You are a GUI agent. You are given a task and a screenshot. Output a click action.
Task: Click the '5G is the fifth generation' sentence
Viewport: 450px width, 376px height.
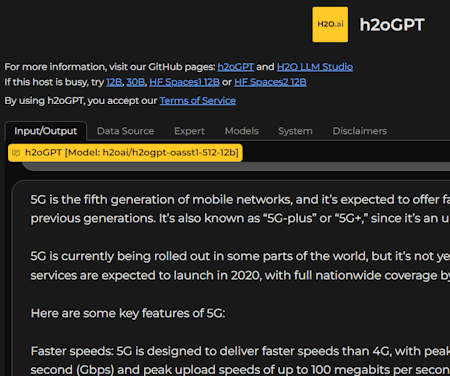pyautogui.click(x=240, y=200)
